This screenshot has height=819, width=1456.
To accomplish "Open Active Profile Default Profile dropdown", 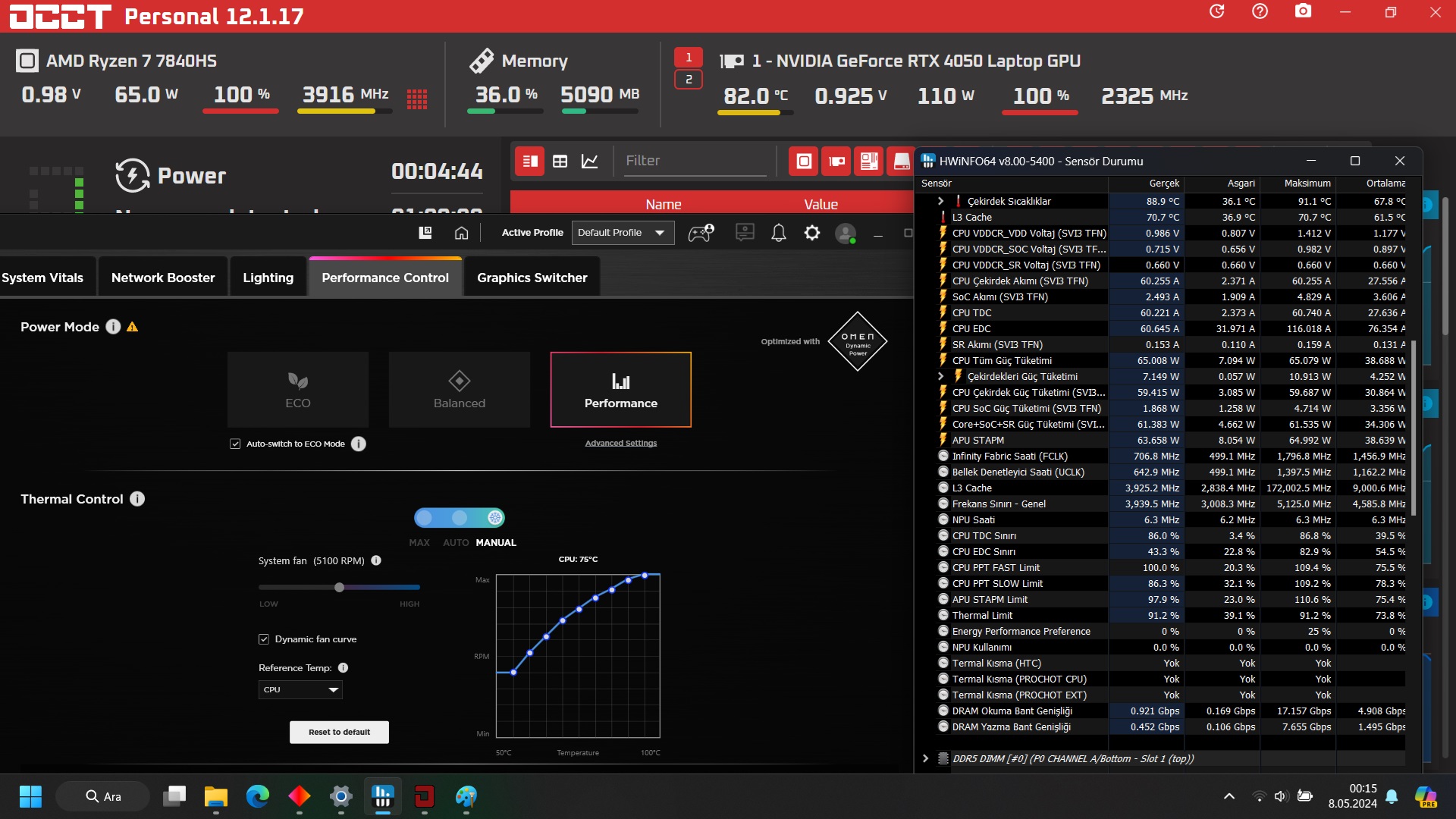I will pos(622,233).
